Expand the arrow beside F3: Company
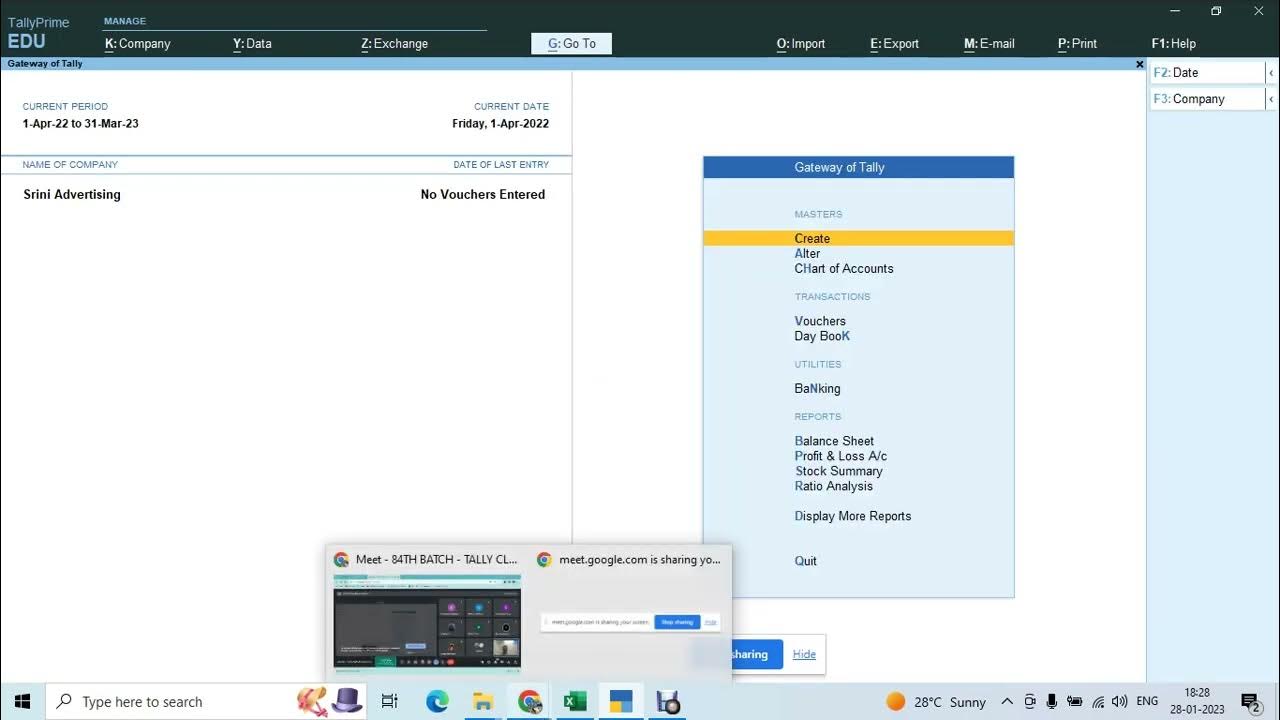1280x720 pixels. pos(1271,99)
